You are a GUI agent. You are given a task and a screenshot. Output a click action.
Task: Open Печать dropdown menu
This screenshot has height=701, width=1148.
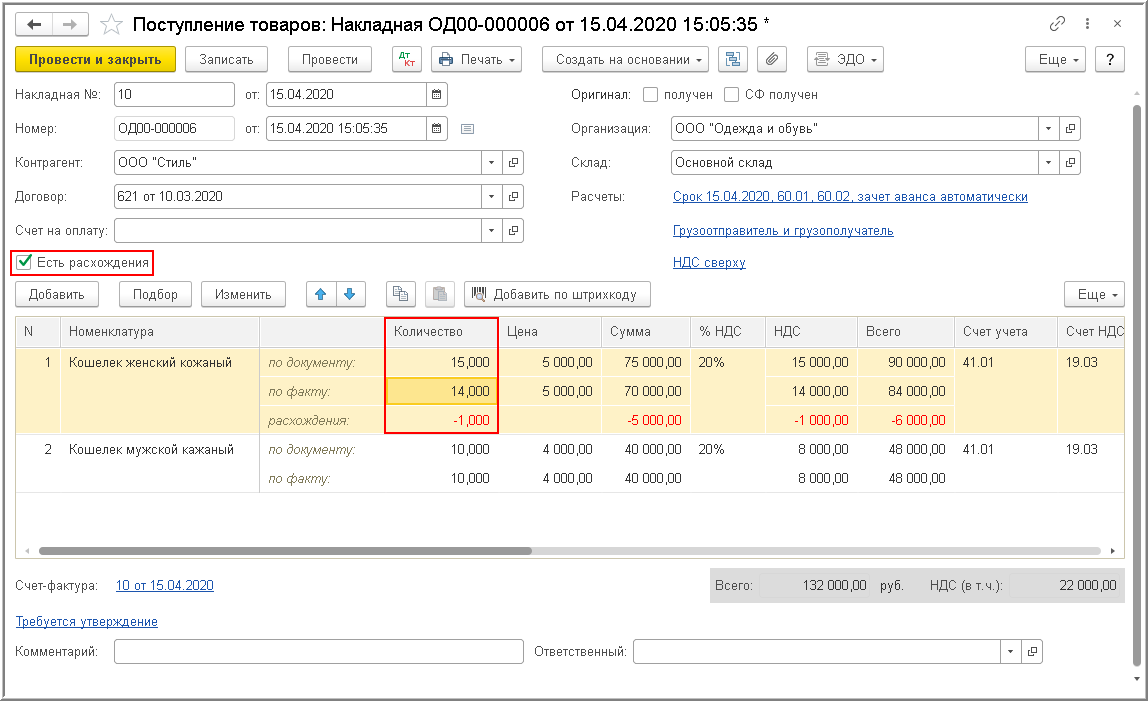477,59
